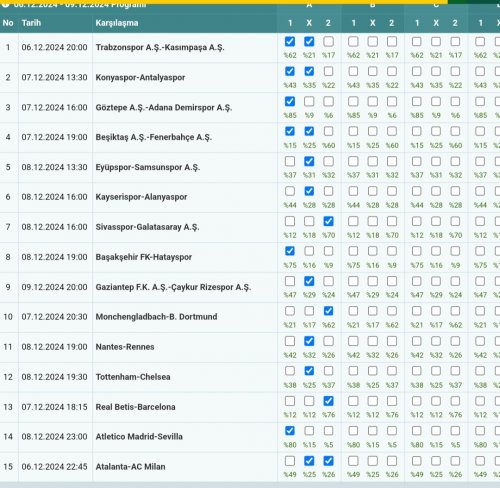Select match name 'Konyaspor-Antalyaspor'

(140, 77)
